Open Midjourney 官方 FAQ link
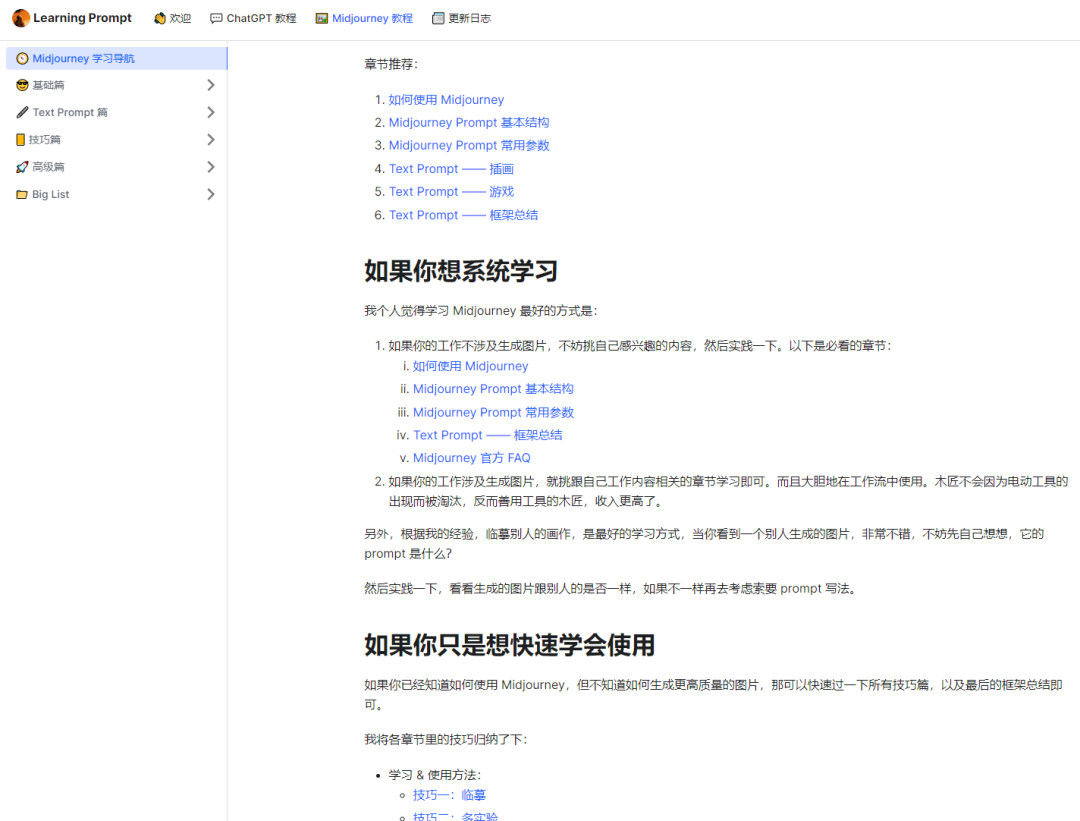 [472, 458]
